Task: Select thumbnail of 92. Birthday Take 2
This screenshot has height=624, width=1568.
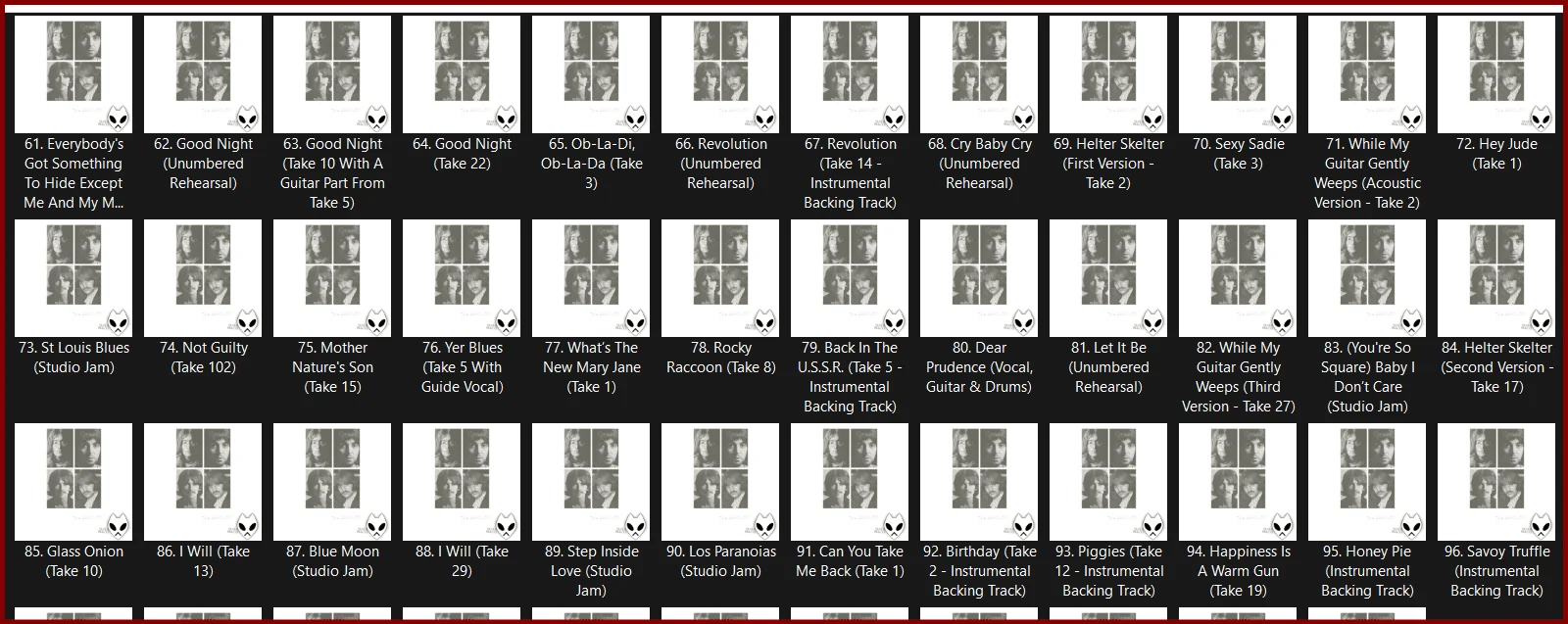Action: click(979, 482)
